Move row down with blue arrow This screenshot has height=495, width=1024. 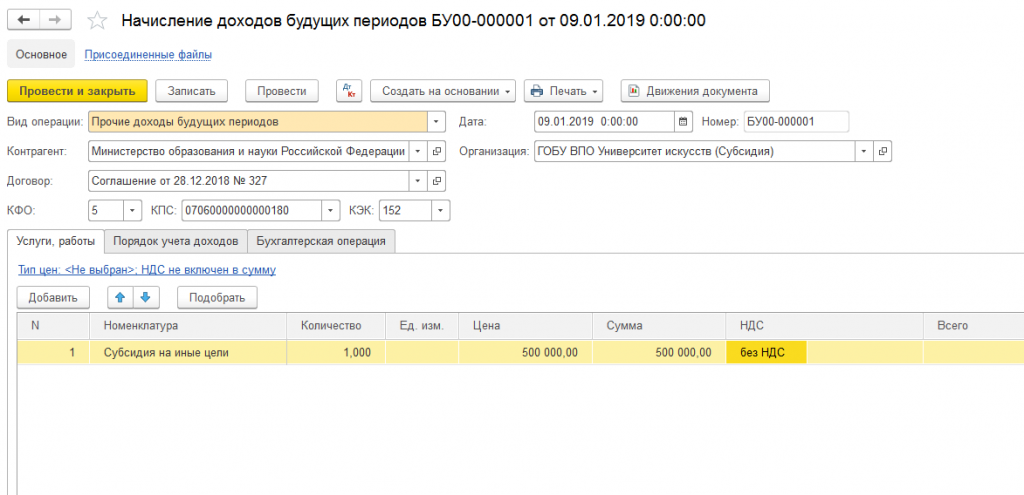tap(144, 297)
